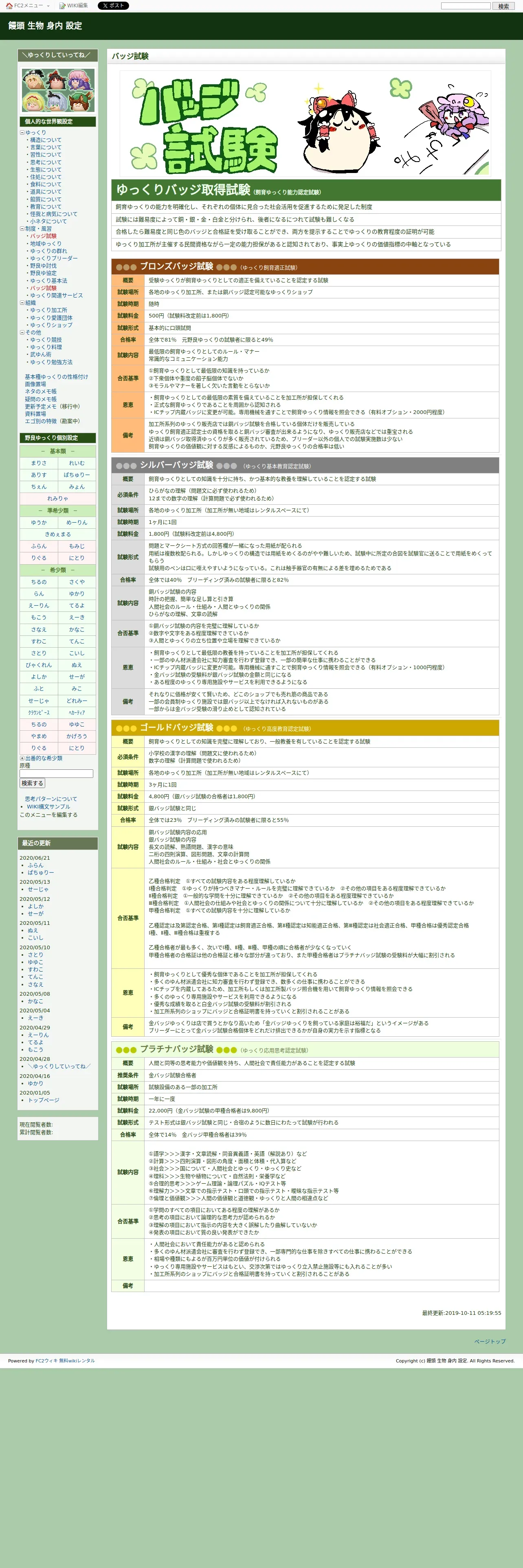The image size is (523, 1568).
Task: Open かなこ in recent updates list
Action: [x=35, y=1001]
